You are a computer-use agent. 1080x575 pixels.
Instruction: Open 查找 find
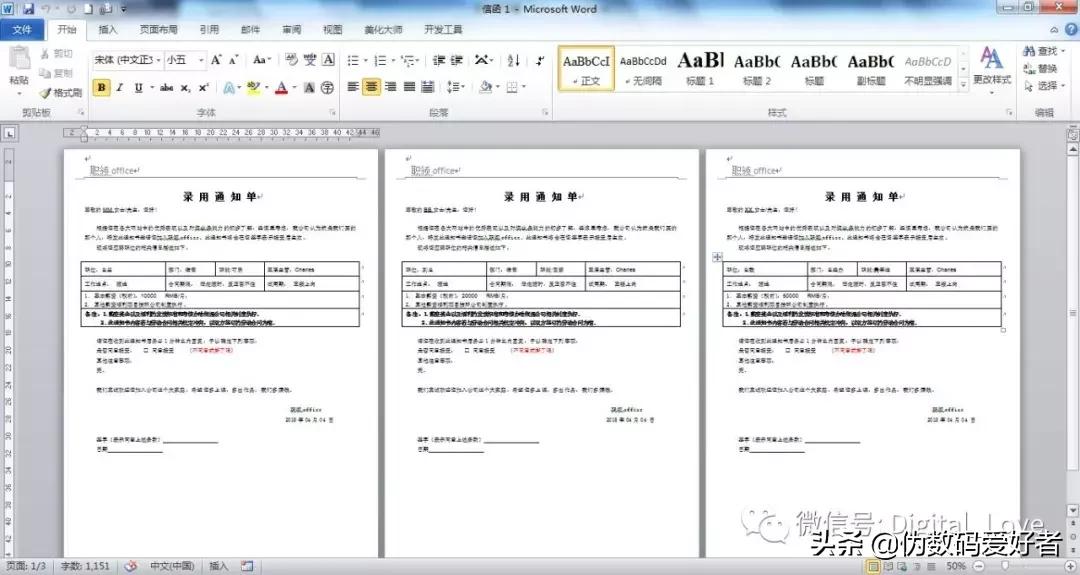[x=1044, y=52]
